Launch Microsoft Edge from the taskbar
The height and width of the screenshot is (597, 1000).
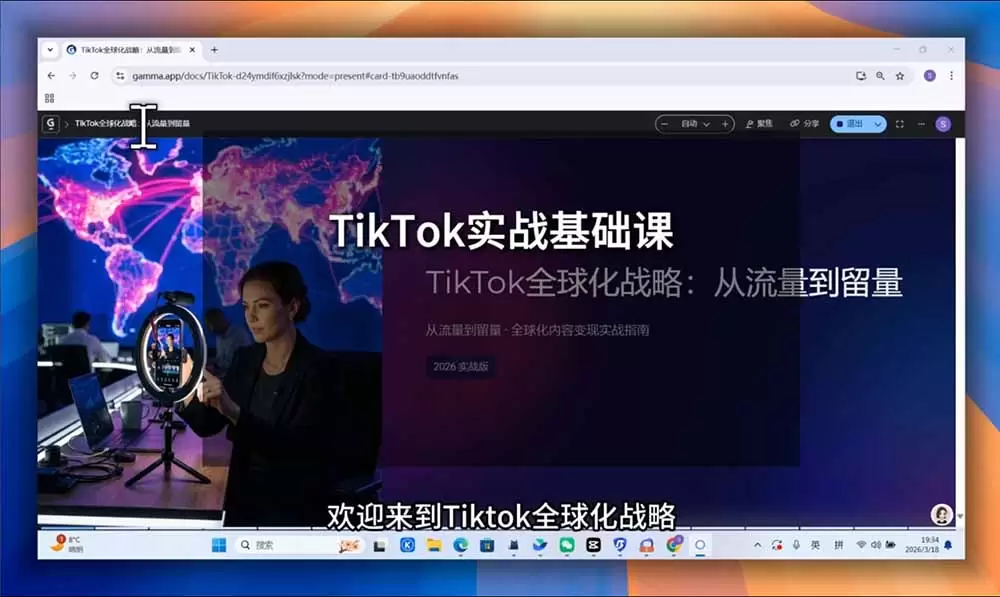[x=460, y=545]
